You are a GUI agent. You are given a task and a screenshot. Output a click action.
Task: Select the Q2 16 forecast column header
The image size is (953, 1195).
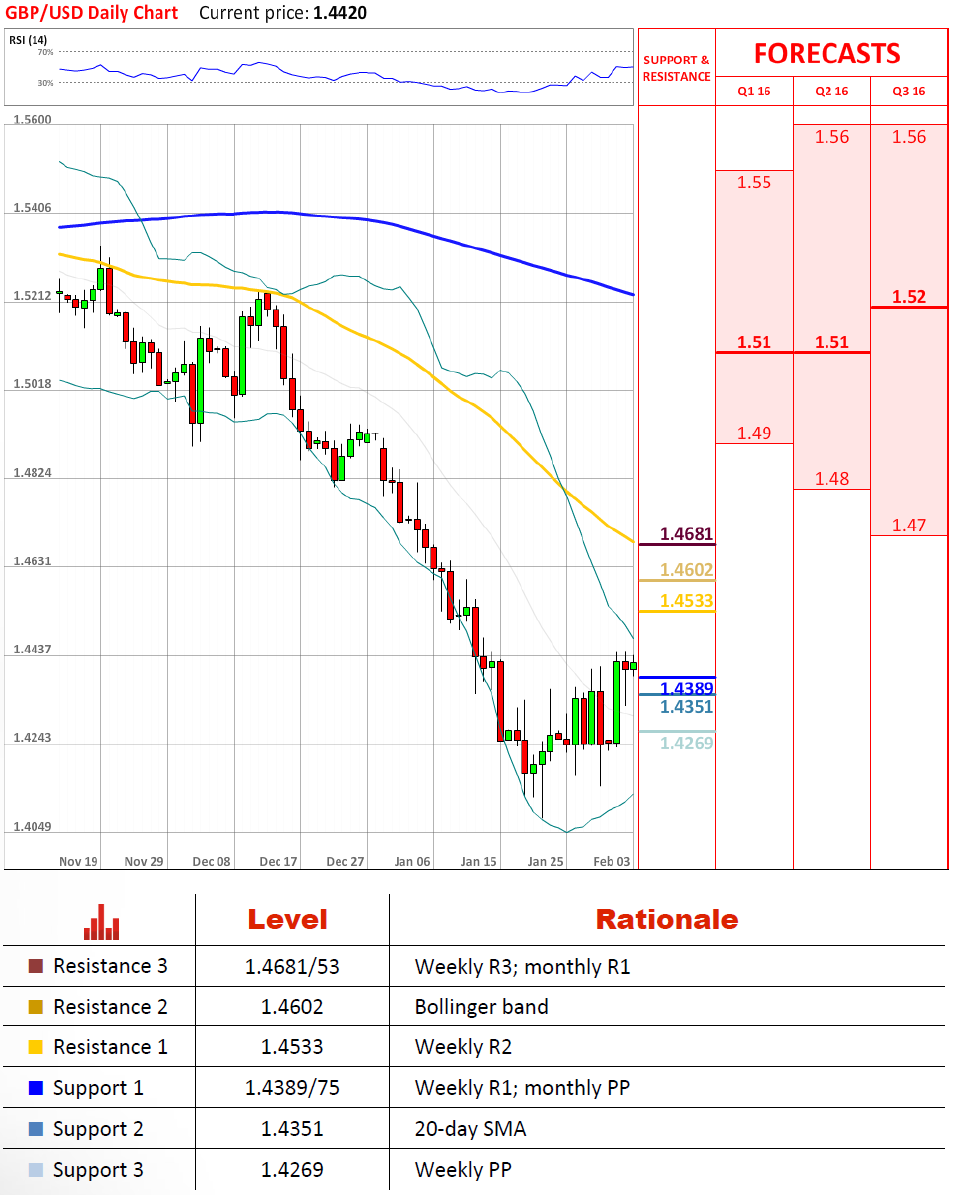point(832,91)
